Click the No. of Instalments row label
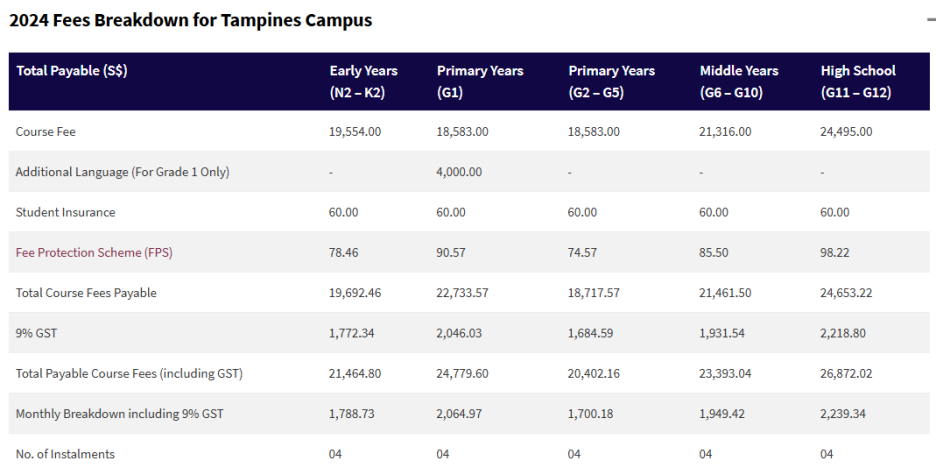Image resolution: width=936 pixels, height=468 pixels. [x=65, y=454]
